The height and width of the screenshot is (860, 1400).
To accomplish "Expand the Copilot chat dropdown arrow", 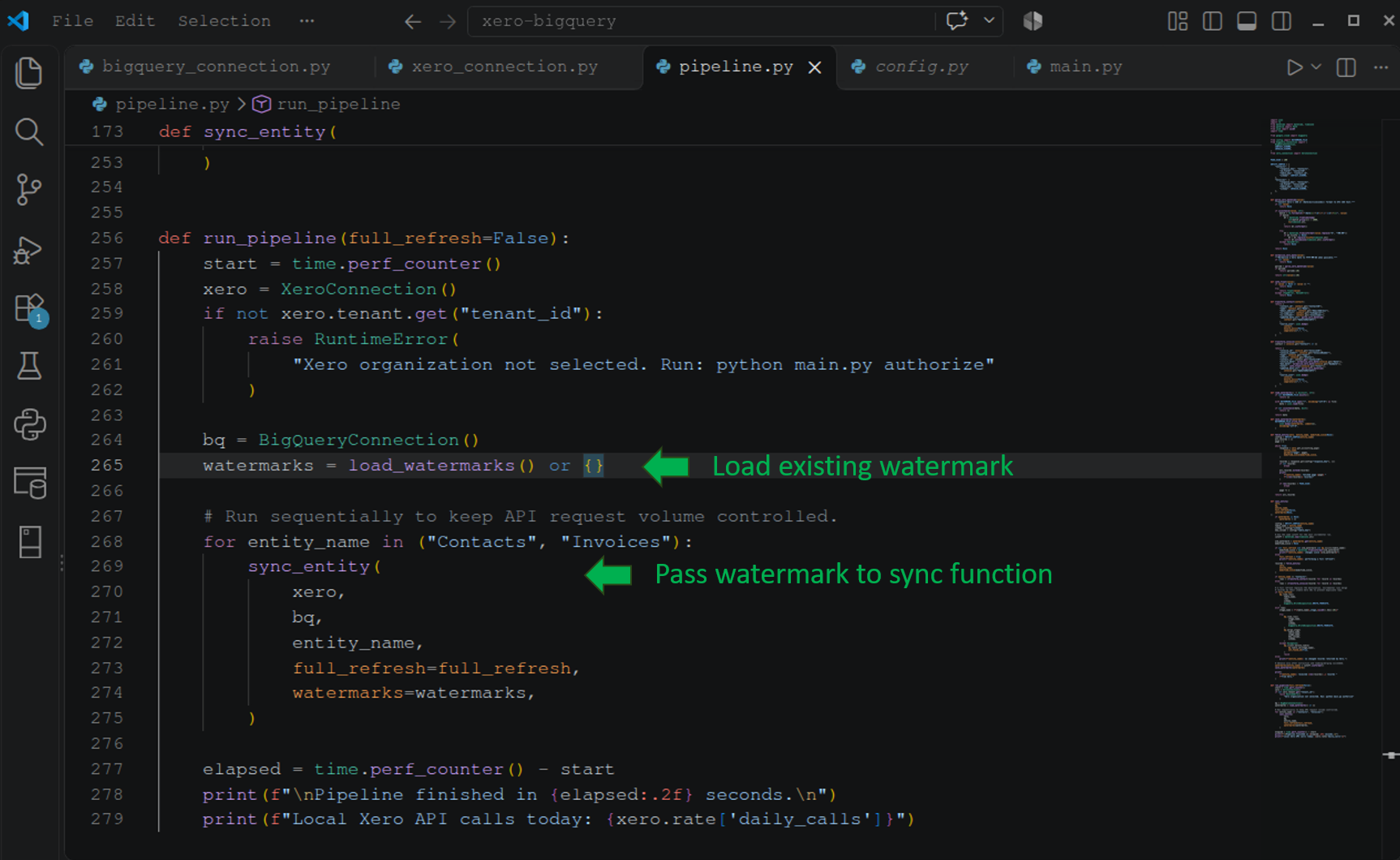I will [989, 21].
